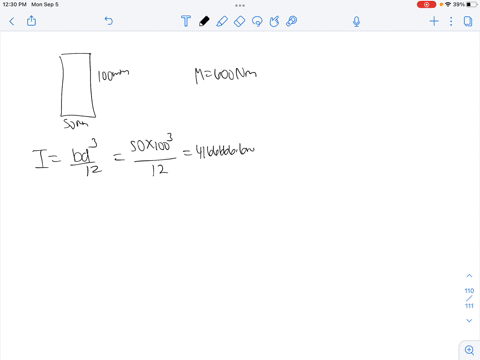The width and height of the screenshot is (480, 360).
Task: Select the Pen tool
Action: pos(204,21)
